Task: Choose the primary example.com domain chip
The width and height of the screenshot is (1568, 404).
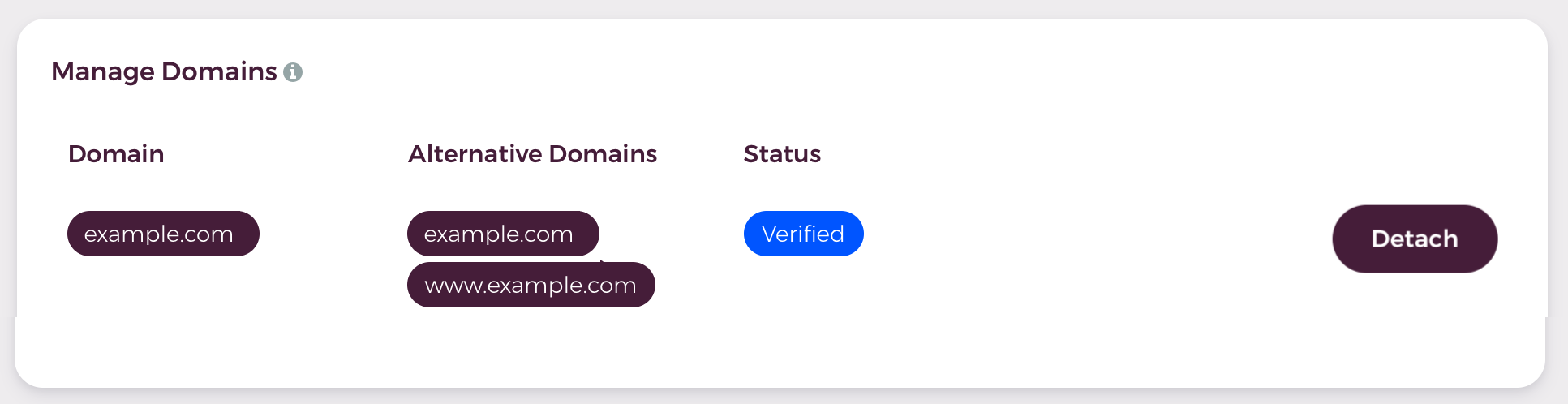Action: pyautogui.click(x=163, y=234)
